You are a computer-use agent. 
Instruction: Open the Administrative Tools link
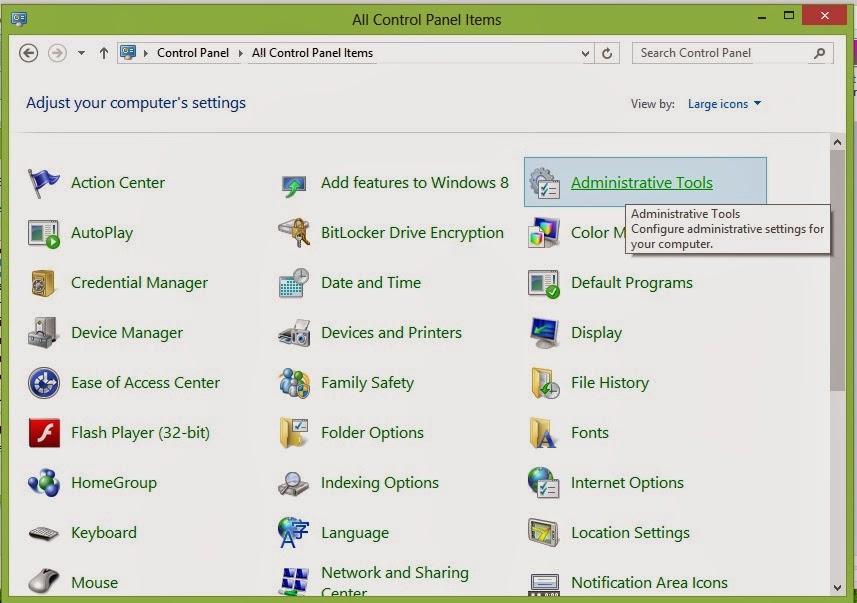642,183
